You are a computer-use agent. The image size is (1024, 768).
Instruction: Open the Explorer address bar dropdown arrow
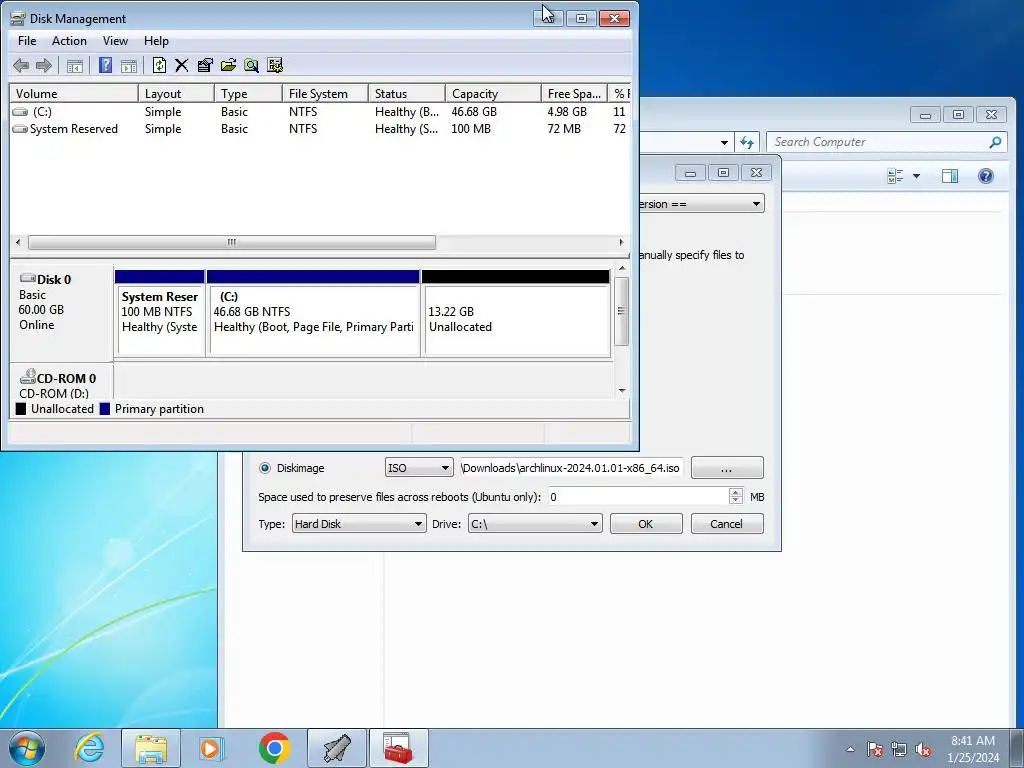coord(724,142)
